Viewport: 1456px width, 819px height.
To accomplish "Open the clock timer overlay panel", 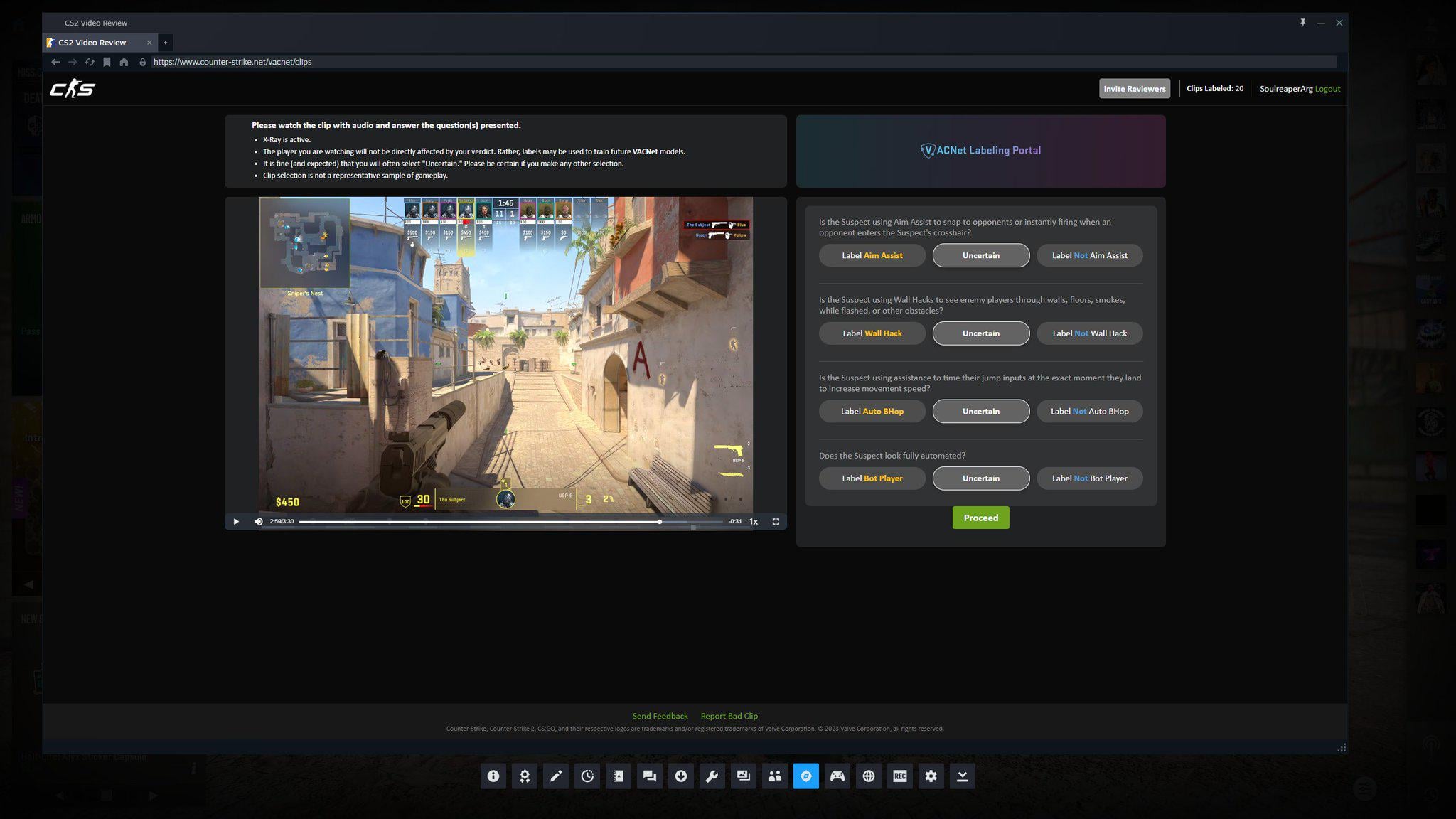I will tap(587, 776).
